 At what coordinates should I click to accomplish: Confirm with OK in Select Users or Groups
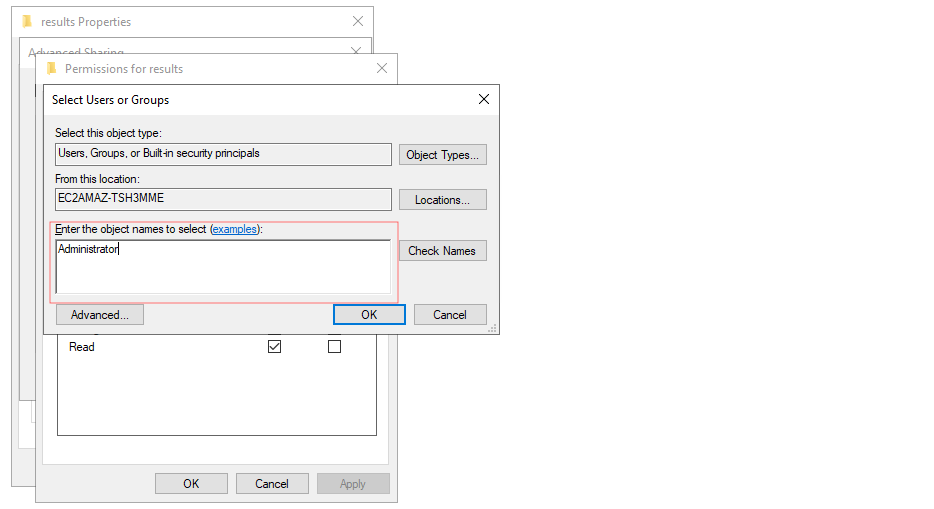pyautogui.click(x=369, y=315)
